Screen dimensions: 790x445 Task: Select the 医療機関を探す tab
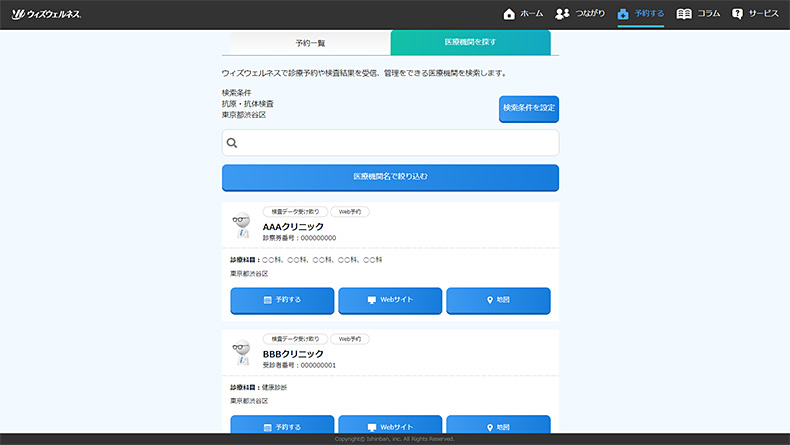470,43
